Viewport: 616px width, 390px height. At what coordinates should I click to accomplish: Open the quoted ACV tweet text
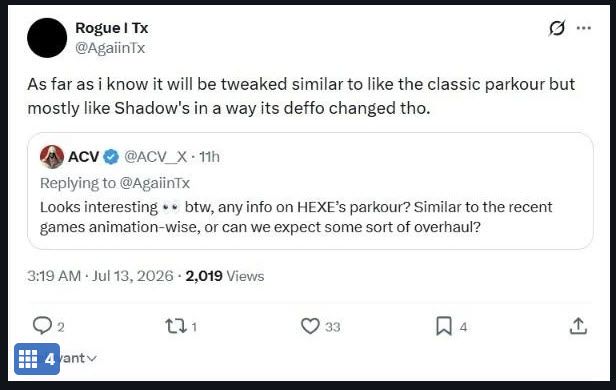[296, 217]
